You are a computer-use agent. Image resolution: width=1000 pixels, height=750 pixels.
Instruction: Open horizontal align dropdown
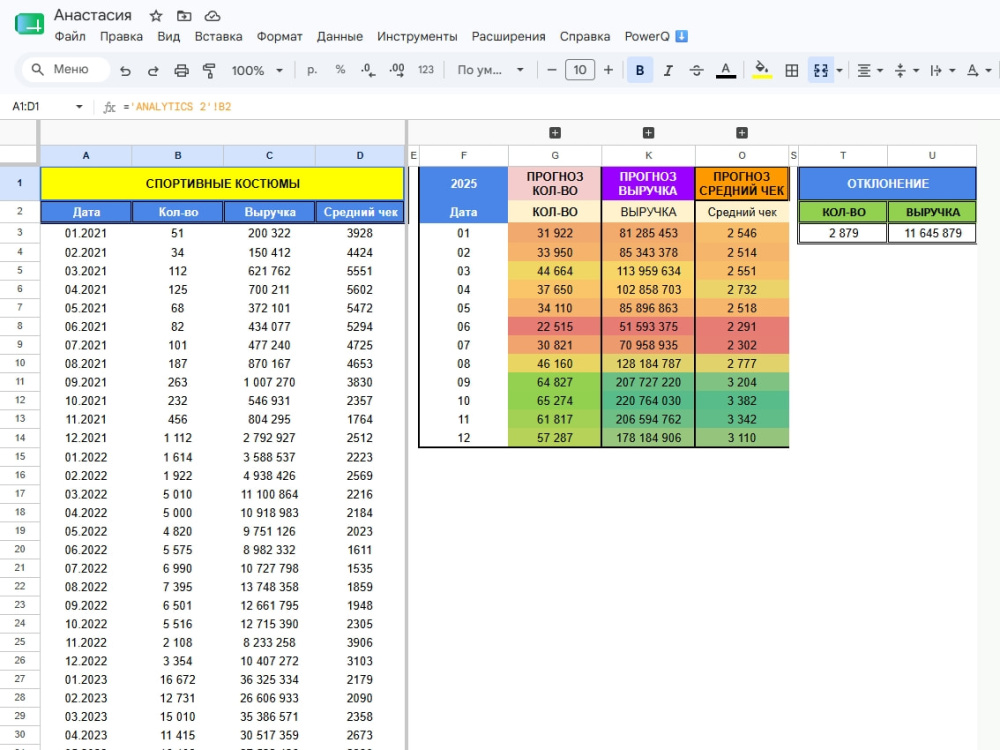click(x=871, y=70)
